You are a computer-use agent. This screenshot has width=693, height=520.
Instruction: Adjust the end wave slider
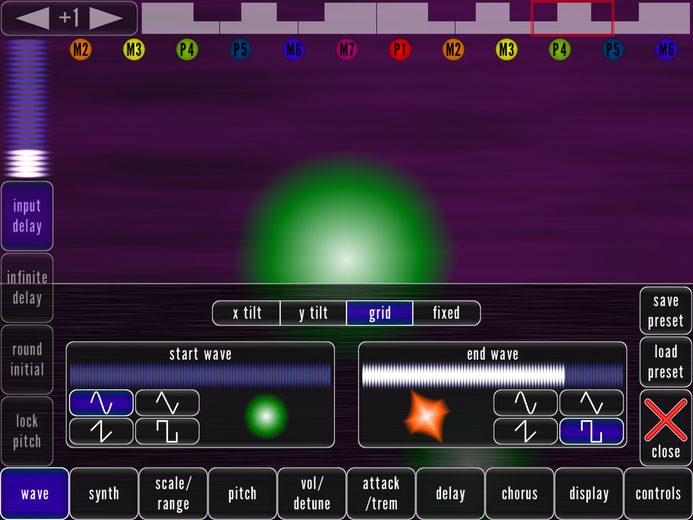[492, 375]
